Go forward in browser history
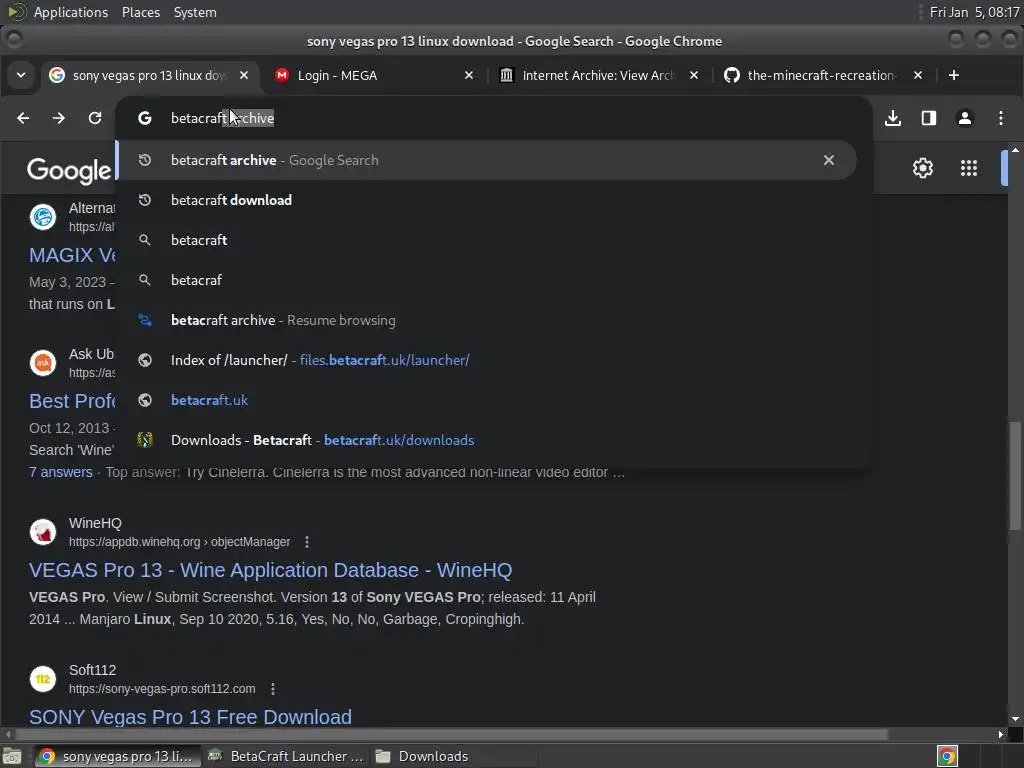The image size is (1024, 768). point(59,118)
